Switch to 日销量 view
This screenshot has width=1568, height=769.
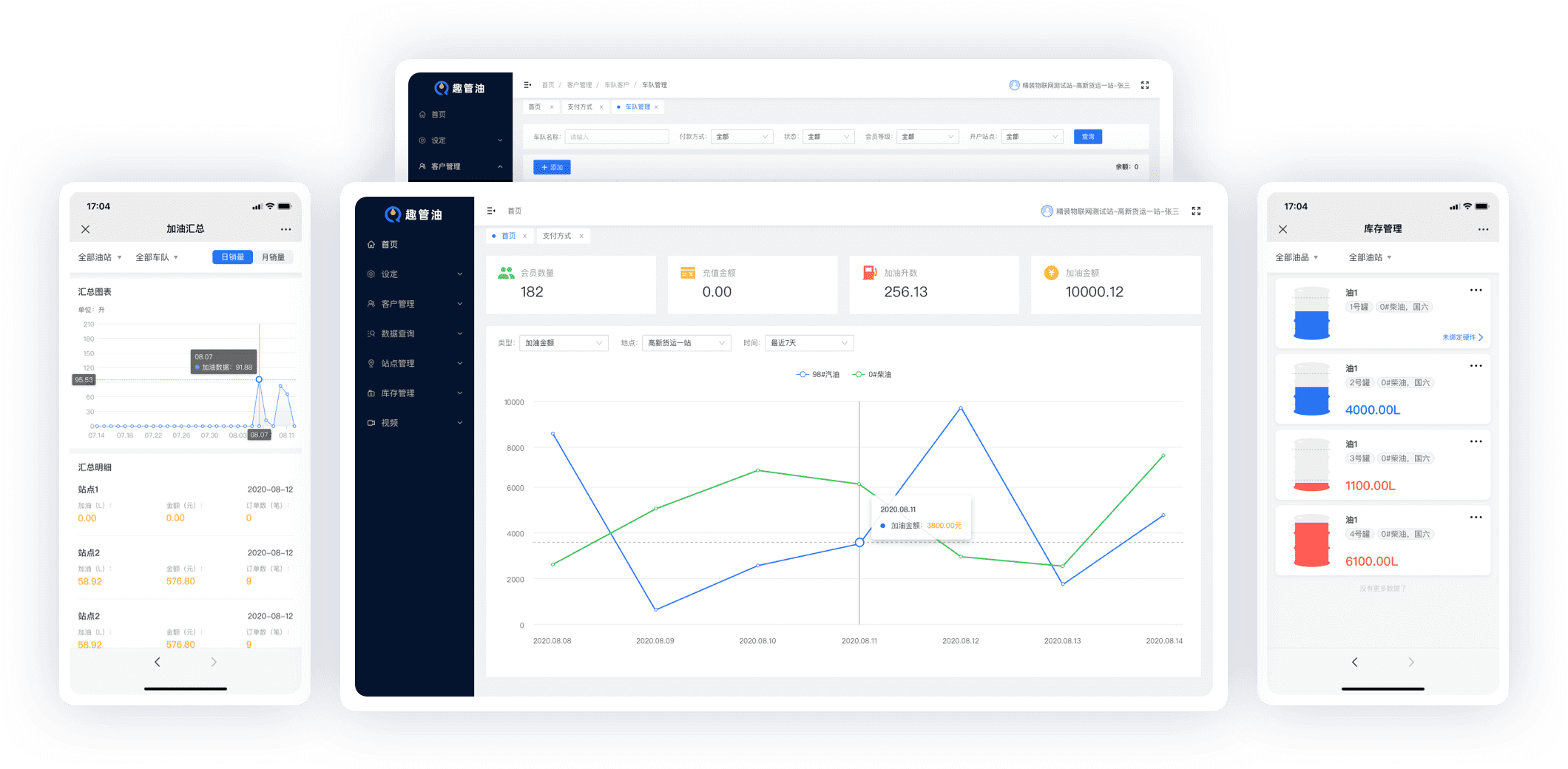click(233, 257)
